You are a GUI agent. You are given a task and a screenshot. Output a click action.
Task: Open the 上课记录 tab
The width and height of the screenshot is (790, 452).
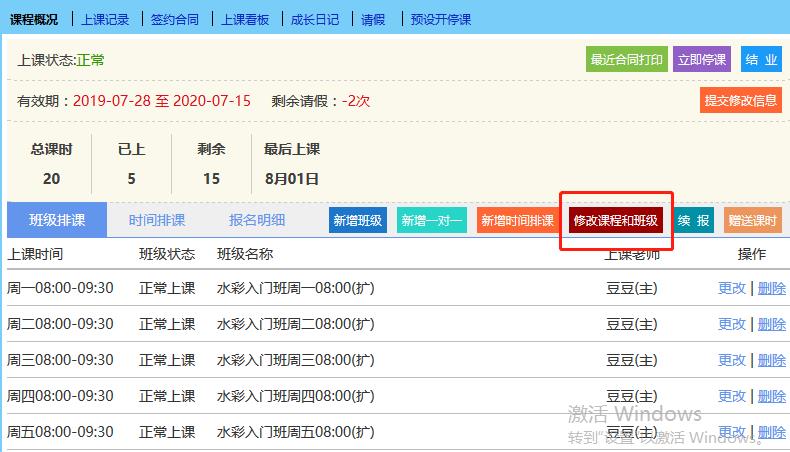click(105, 19)
